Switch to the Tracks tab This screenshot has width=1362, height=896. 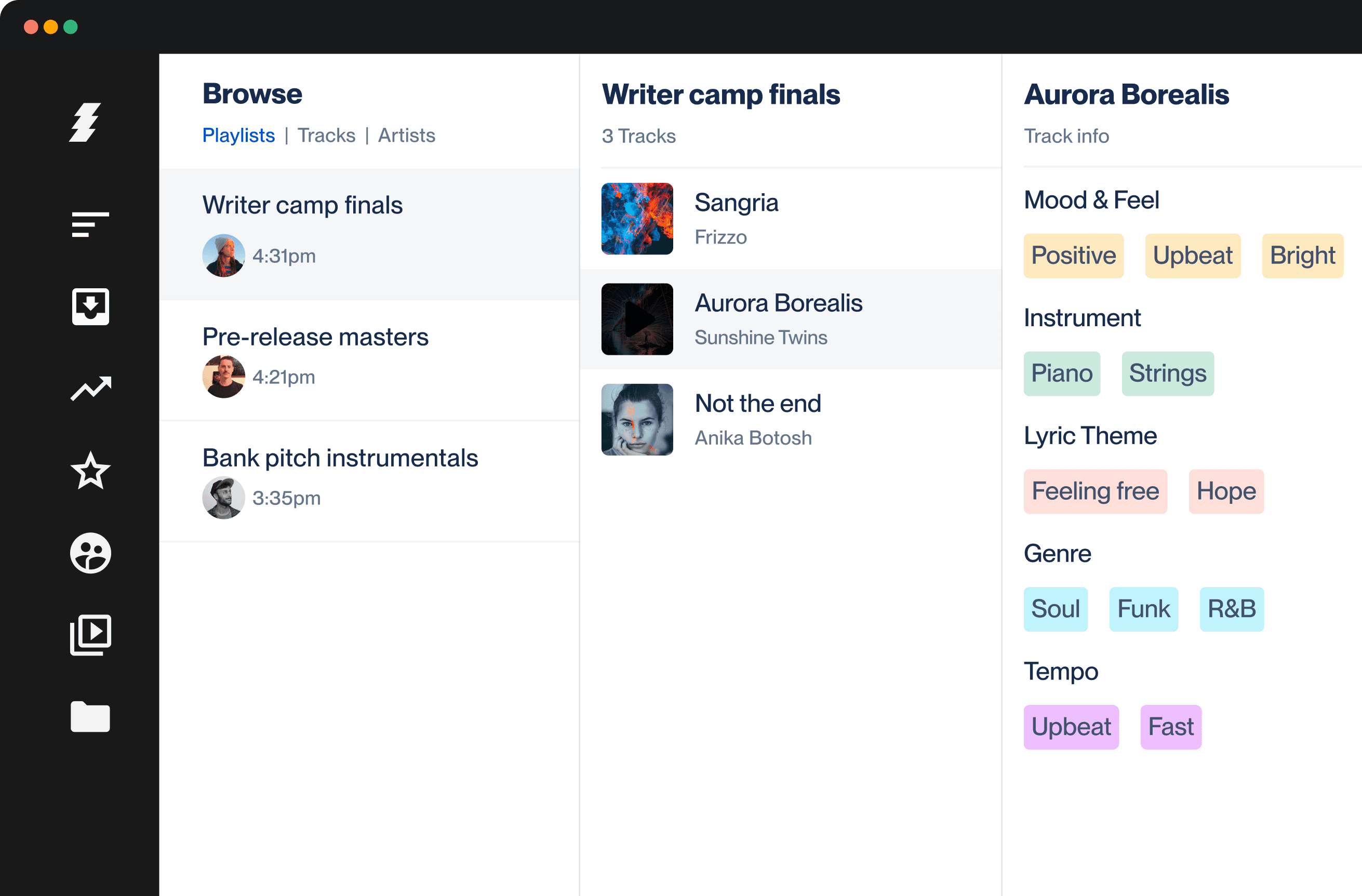pos(326,136)
